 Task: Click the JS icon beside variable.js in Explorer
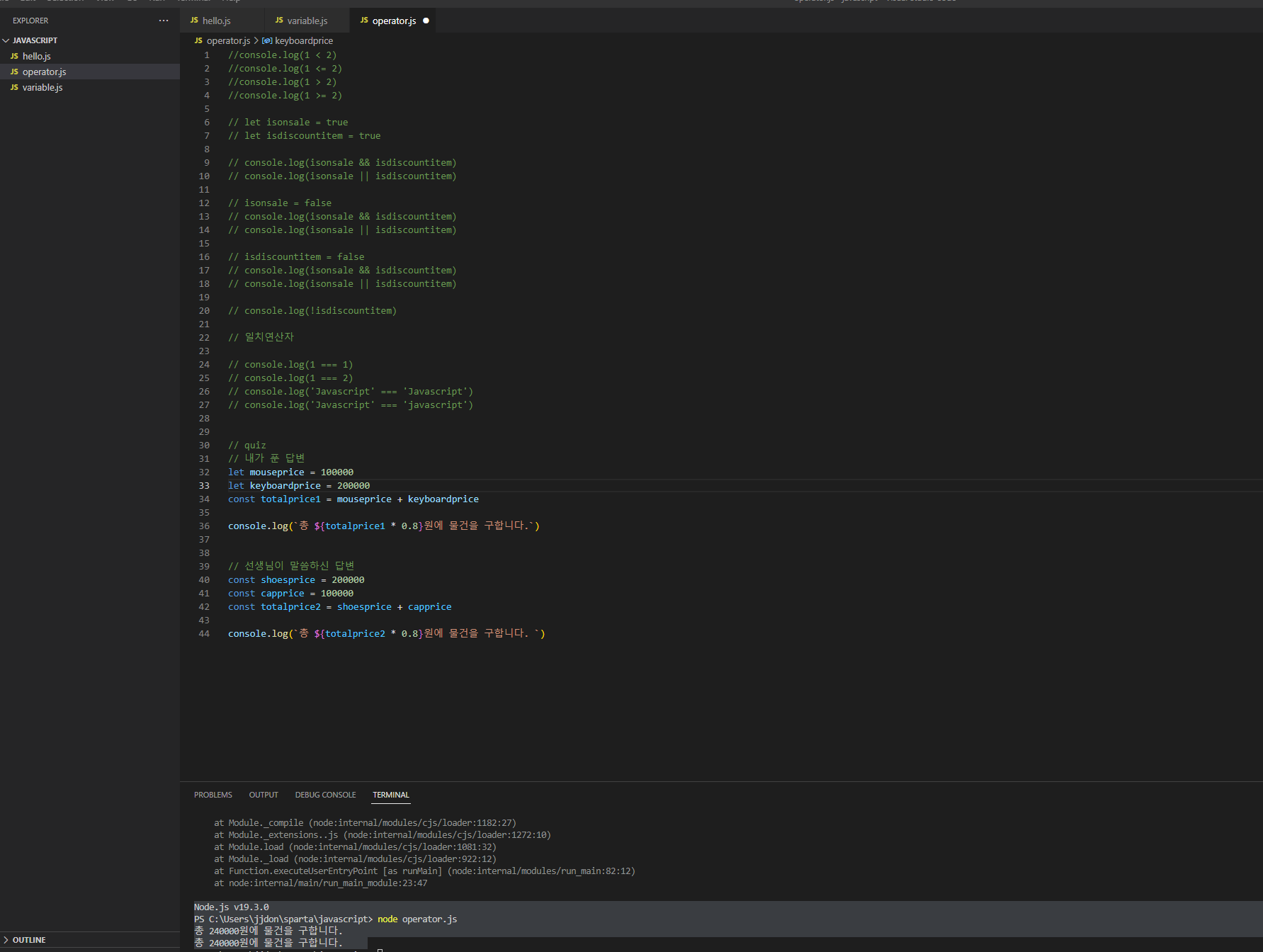coord(14,87)
